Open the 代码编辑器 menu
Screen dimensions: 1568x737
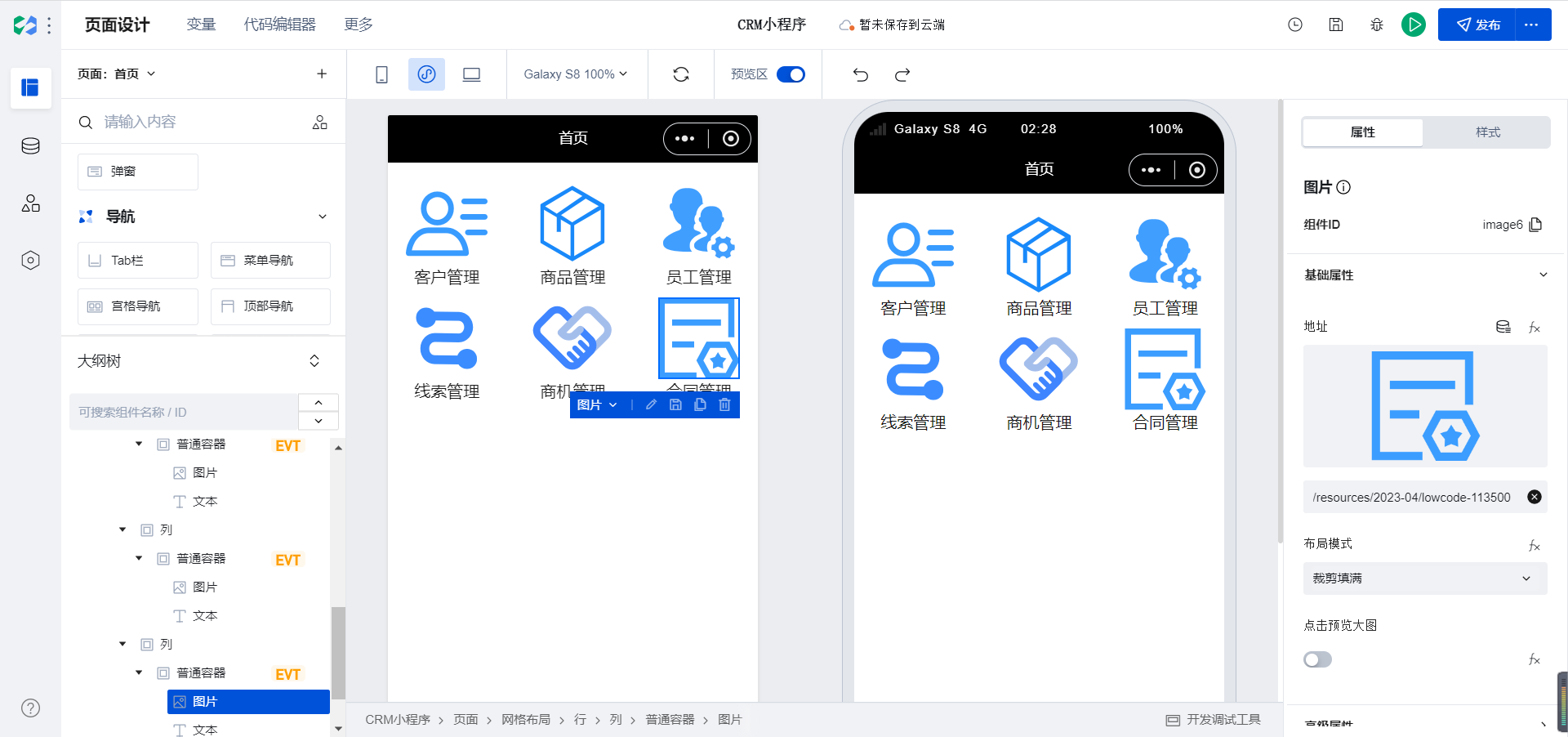(280, 25)
